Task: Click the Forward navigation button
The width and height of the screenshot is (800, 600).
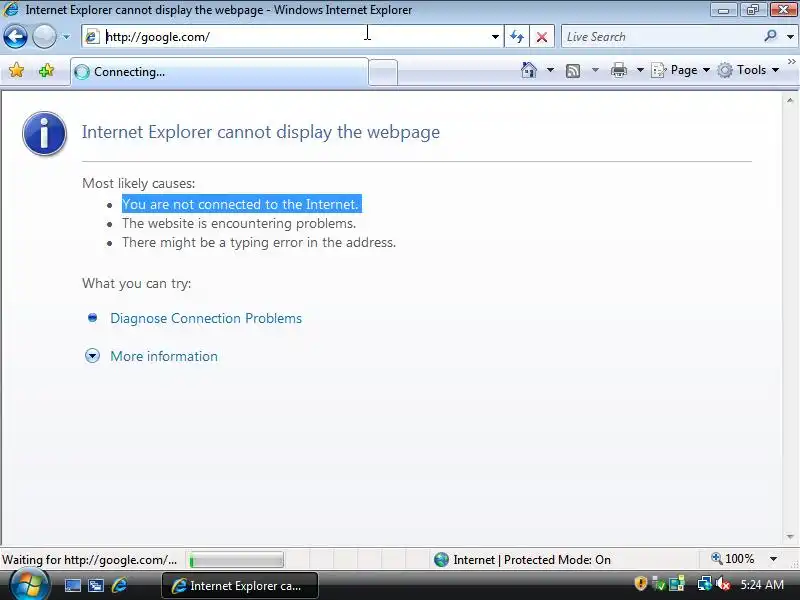Action: coord(44,37)
